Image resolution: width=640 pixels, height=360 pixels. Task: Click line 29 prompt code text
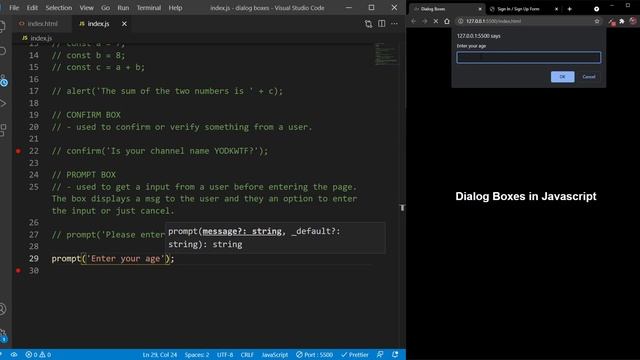pyautogui.click(x=113, y=259)
